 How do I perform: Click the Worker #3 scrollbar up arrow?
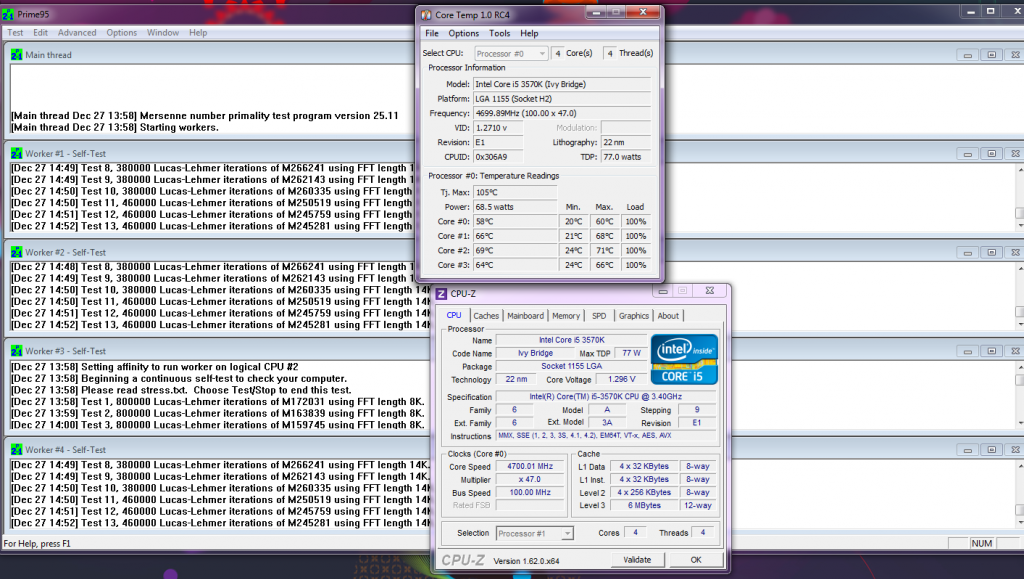pyautogui.click(x=1020, y=366)
